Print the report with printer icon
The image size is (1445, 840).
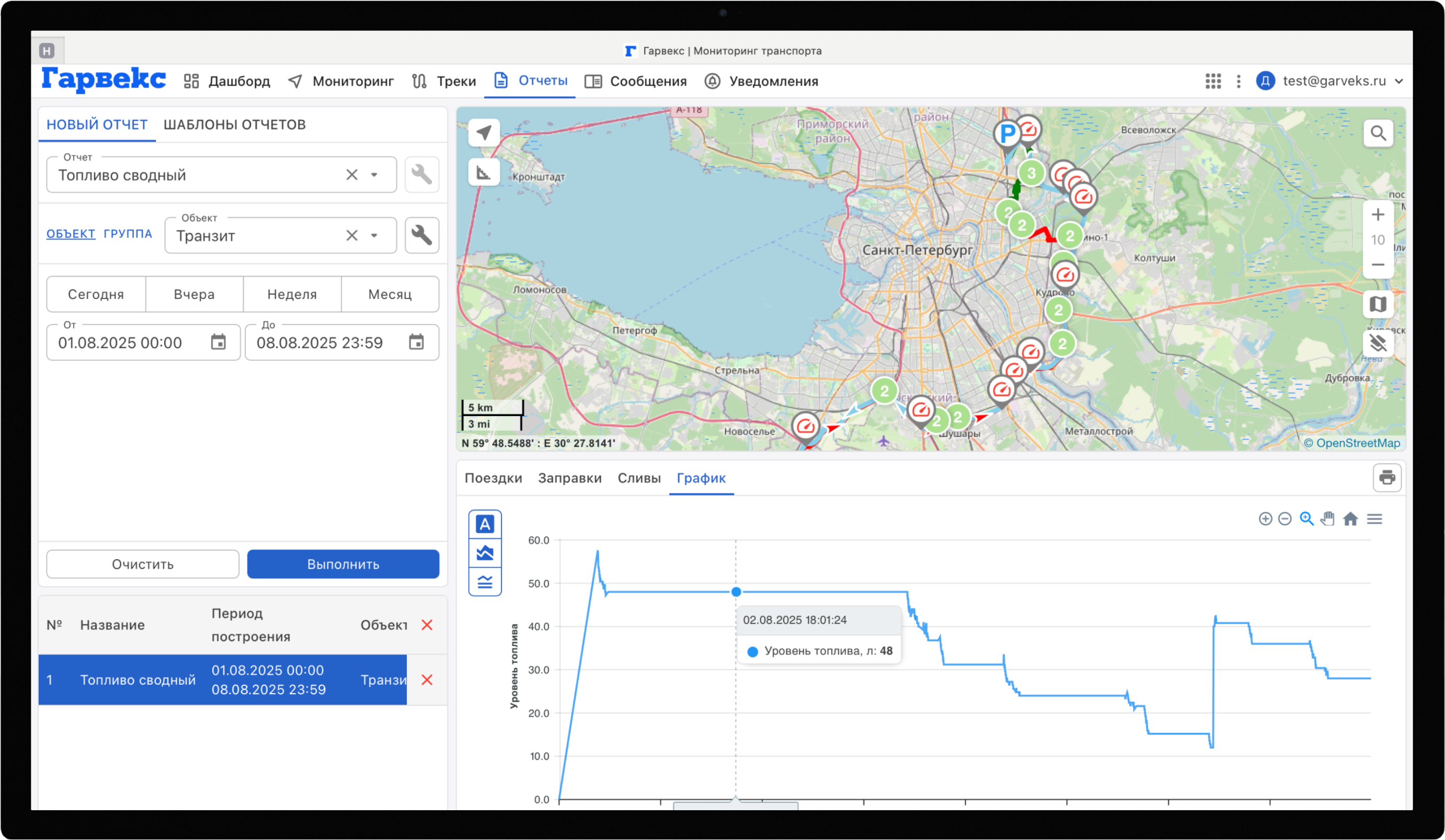[x=1386, y=477]
